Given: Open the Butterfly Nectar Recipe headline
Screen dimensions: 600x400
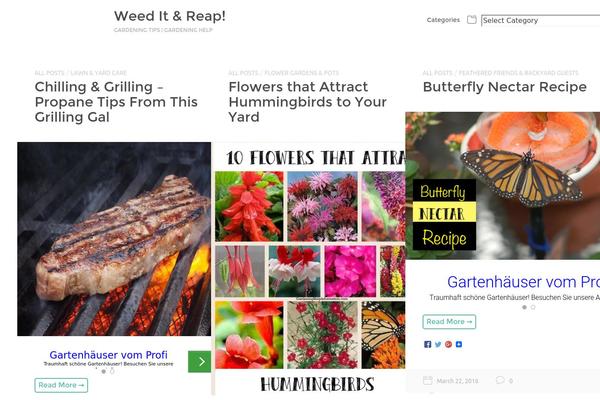Looking at the screenshot, I should [505, 87].
